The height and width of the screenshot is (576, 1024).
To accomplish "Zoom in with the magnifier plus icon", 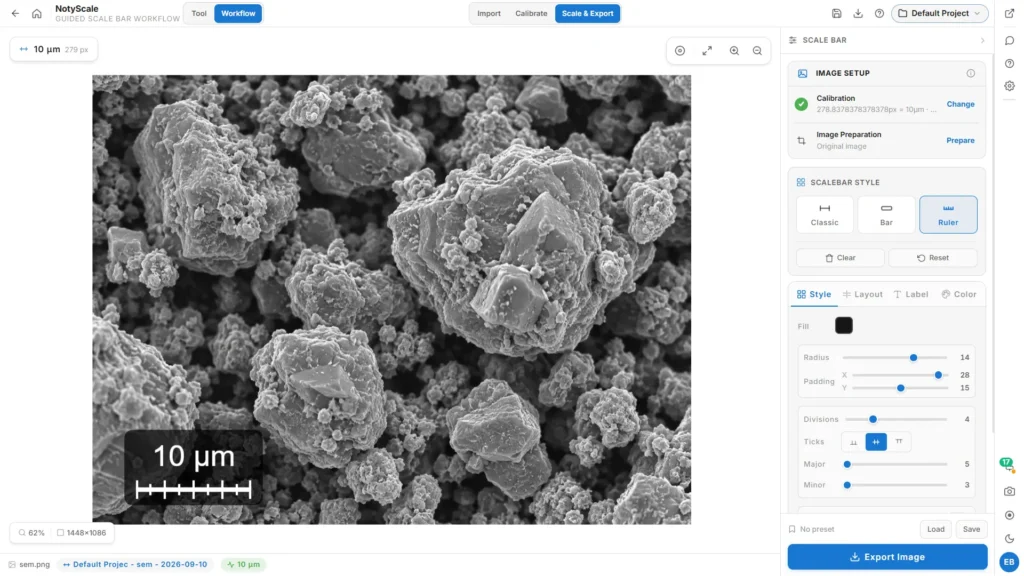I will coord(734,50).
